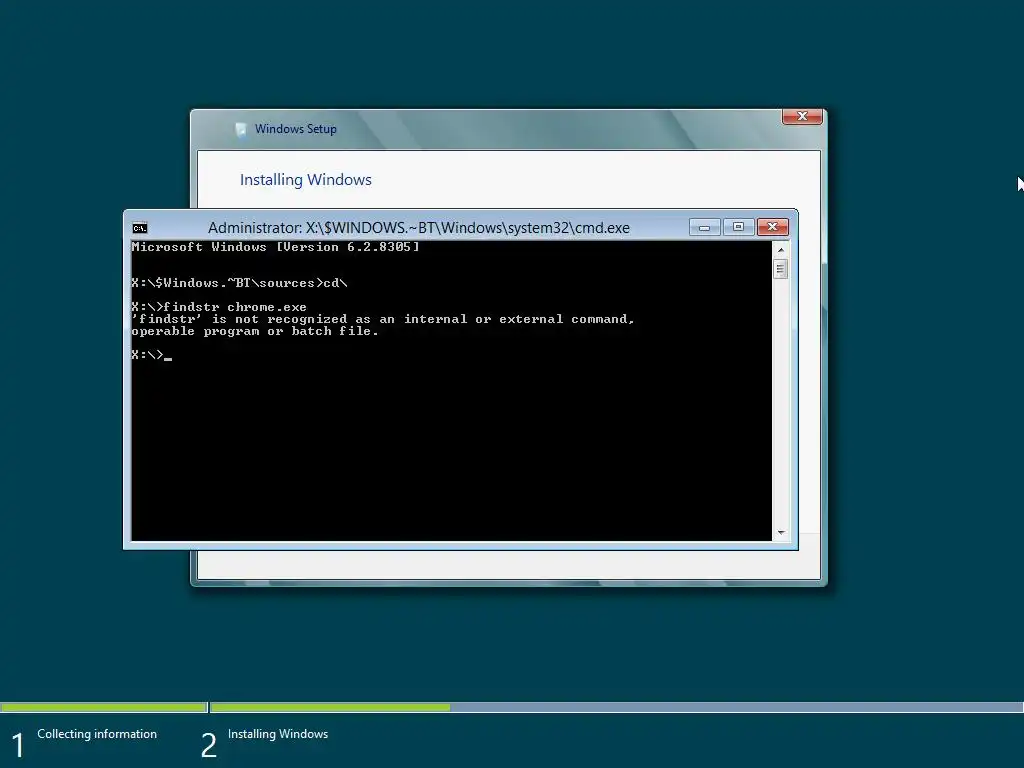
Task: Click 'operable program or batch file.' text
Action: coord(255,331)
